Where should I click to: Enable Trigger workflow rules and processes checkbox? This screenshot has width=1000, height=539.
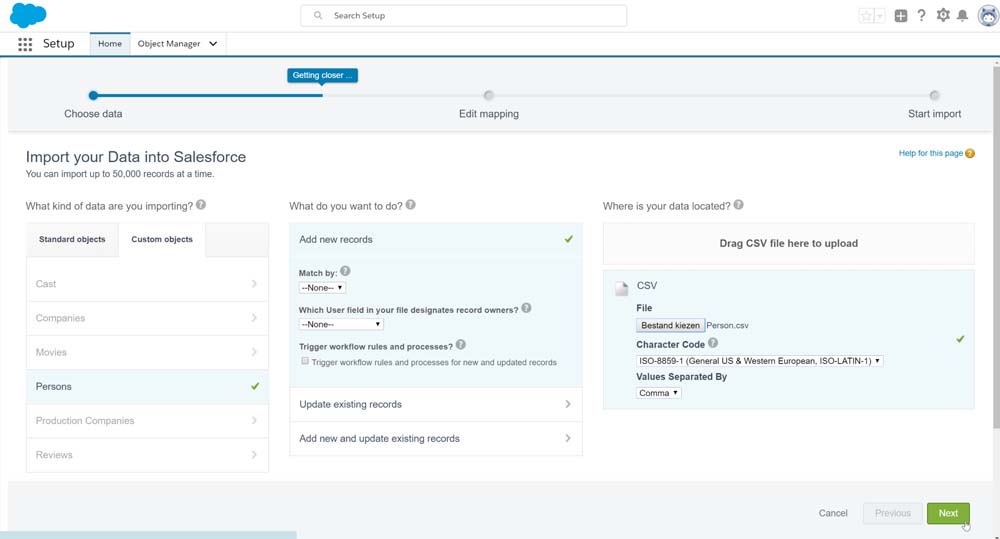pos(306,361)
